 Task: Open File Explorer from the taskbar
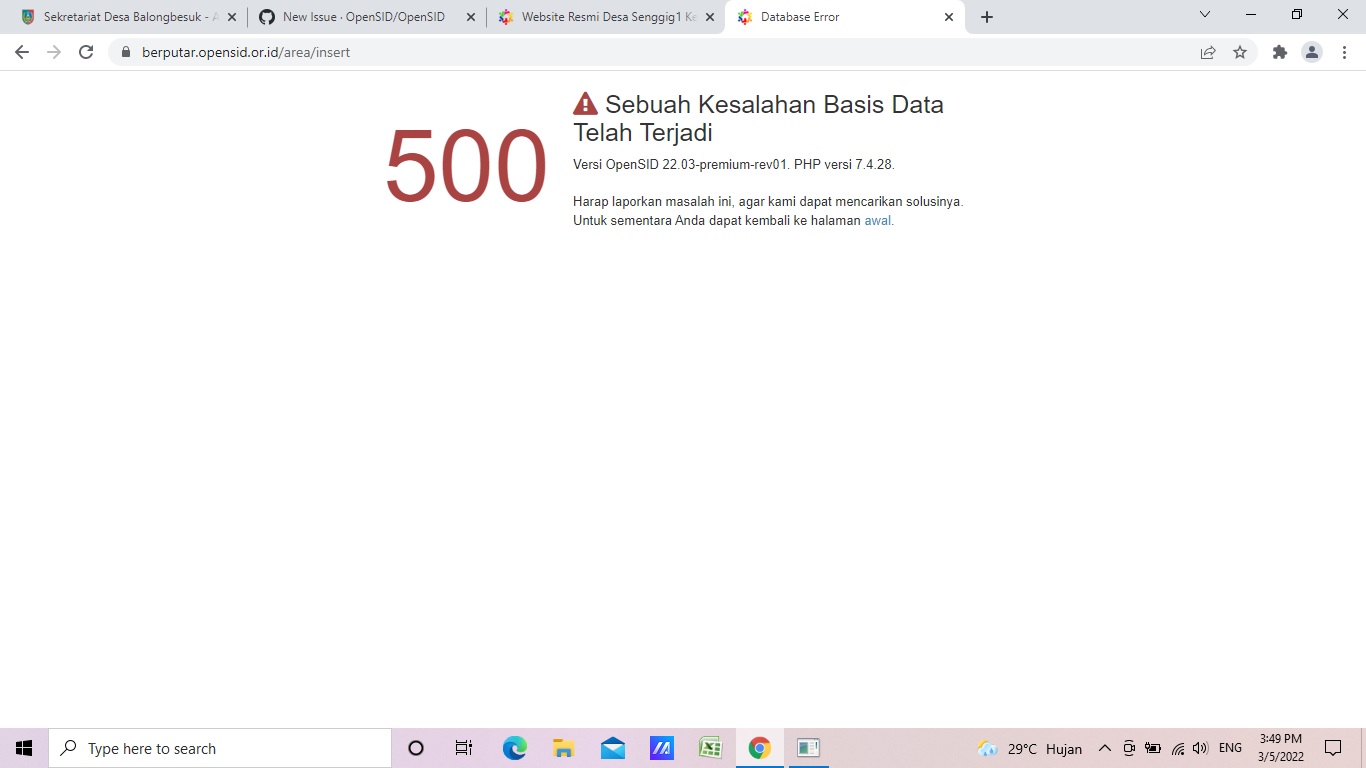point(563,748)
